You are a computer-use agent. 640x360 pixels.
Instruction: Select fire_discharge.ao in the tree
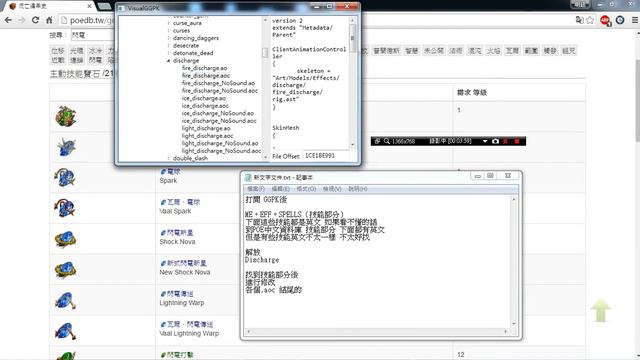[204, 68]
